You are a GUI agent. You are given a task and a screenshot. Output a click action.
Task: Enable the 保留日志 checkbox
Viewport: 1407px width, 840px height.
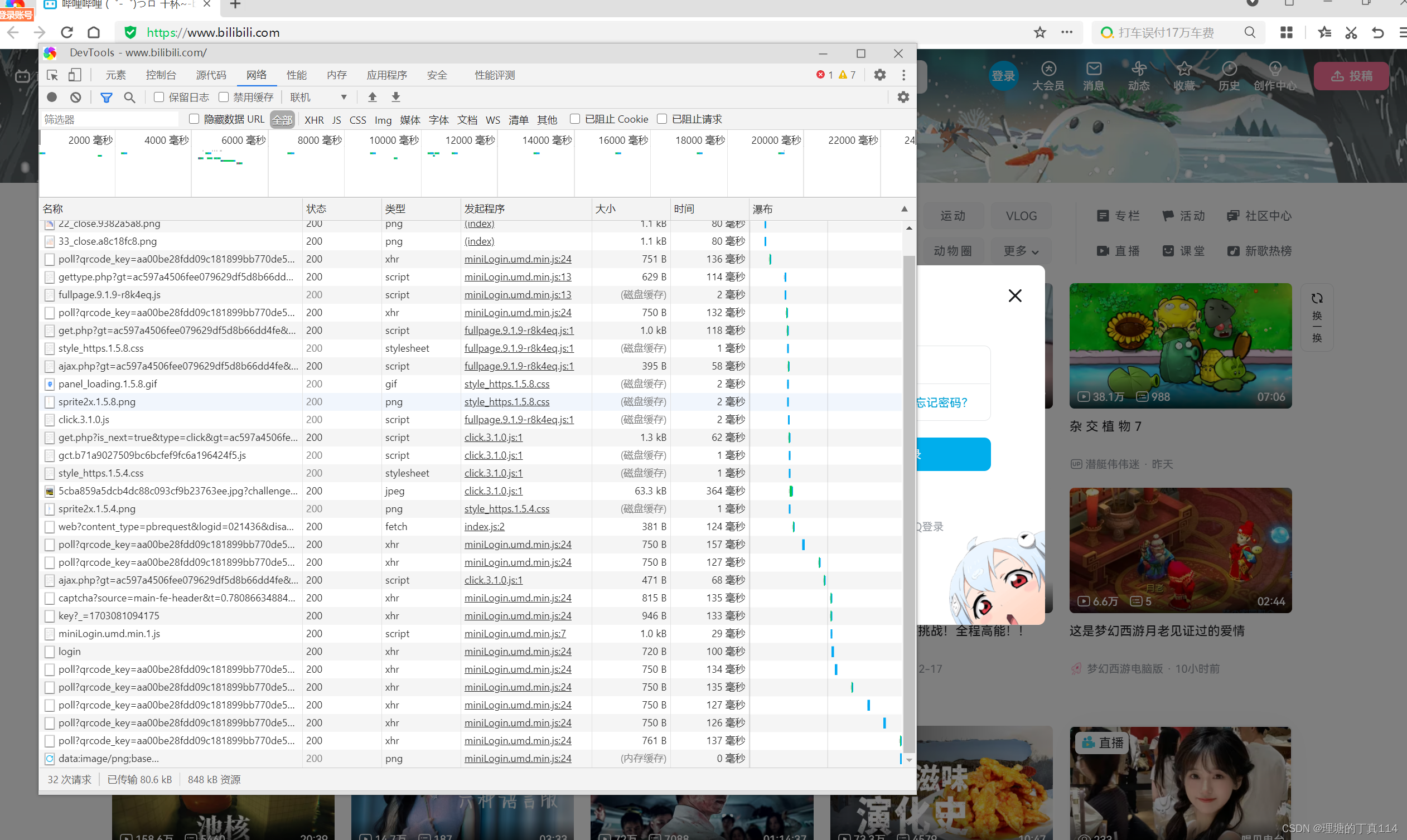click(159, 98)
